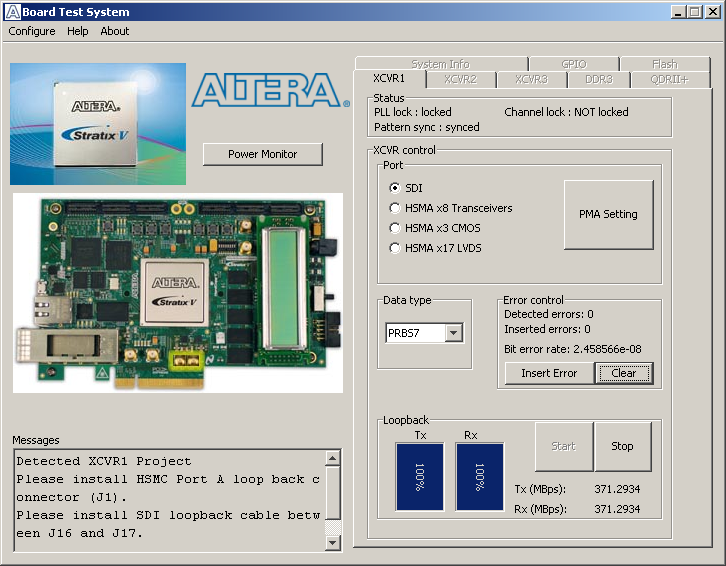
Task: Click the Altera logo image
Action: coord(271,90)
